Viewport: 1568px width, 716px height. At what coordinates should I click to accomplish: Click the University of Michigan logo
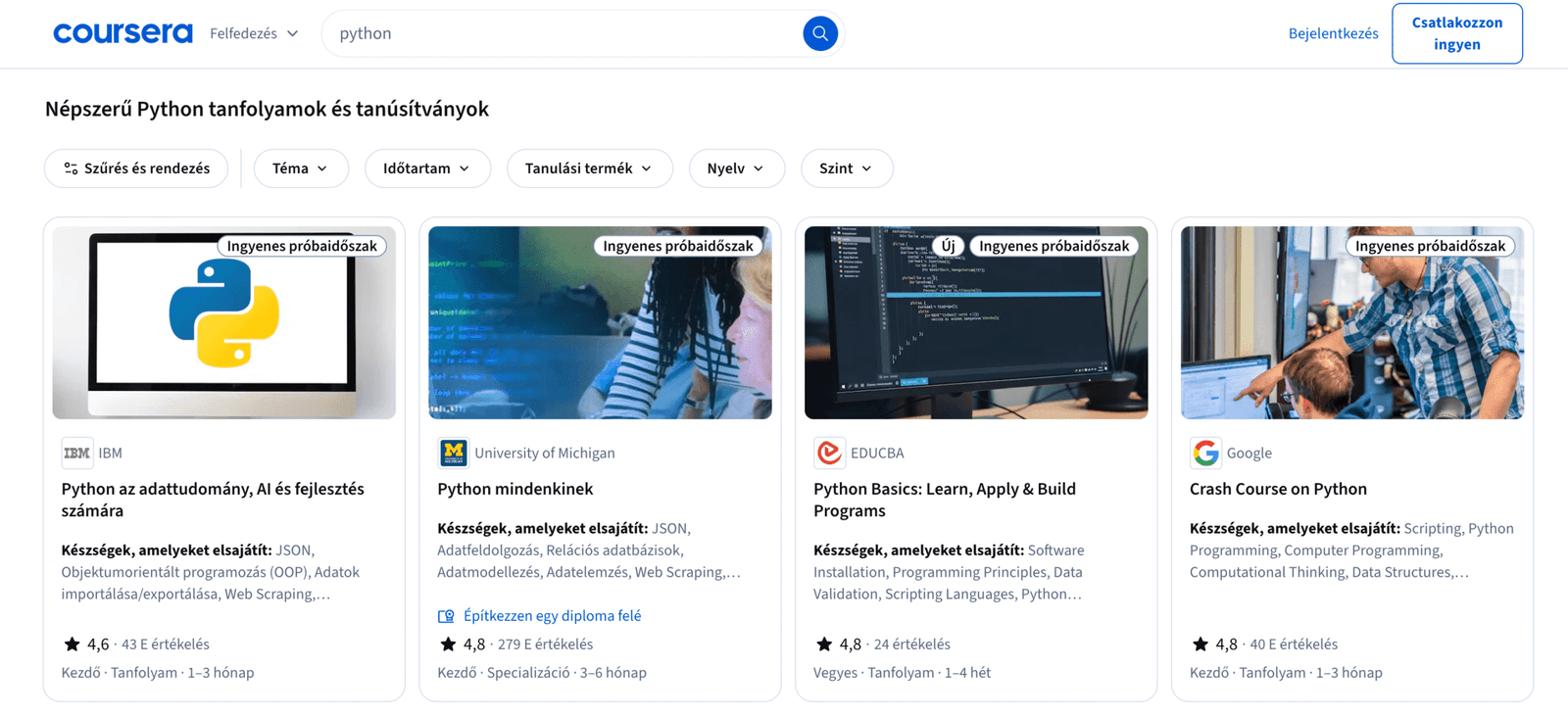(453, 453)
